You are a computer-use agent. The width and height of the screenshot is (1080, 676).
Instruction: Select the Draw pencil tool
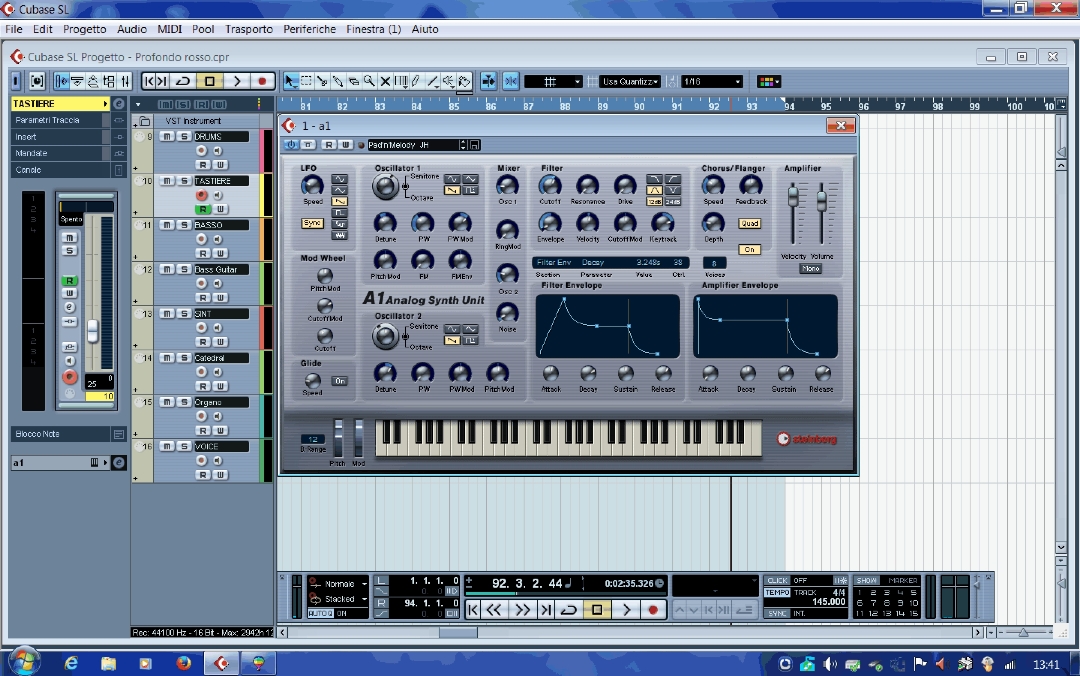tap(416, 81)
